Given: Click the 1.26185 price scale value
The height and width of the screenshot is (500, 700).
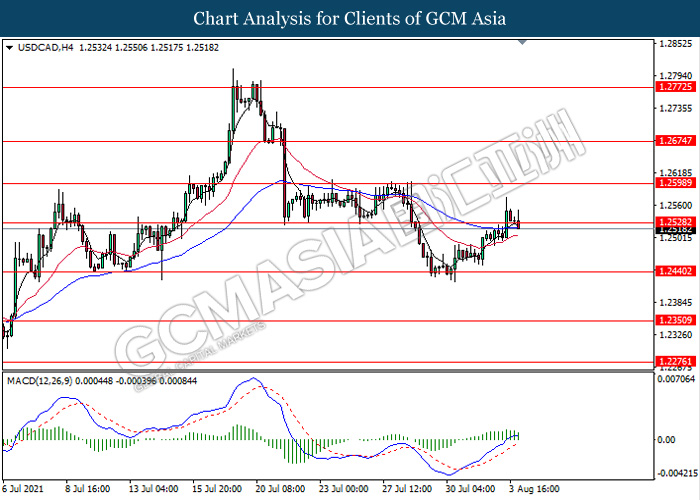Looking at the screenshot, I should (676, 173).
